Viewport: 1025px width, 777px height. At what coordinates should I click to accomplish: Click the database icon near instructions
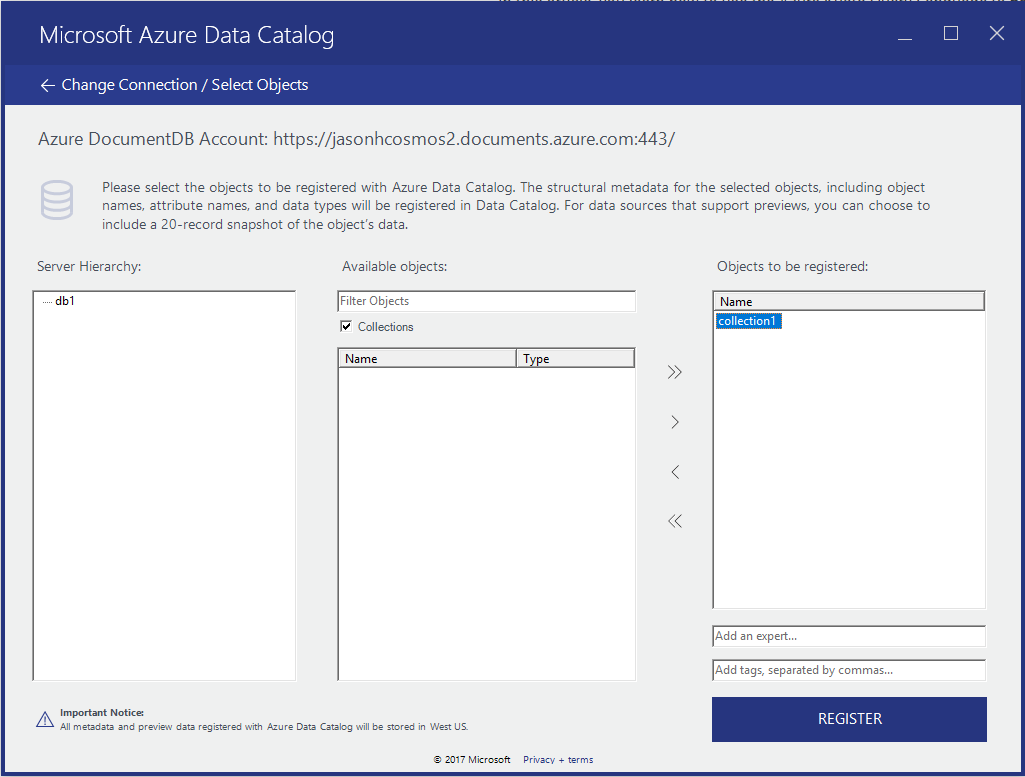tap(57, 200)
